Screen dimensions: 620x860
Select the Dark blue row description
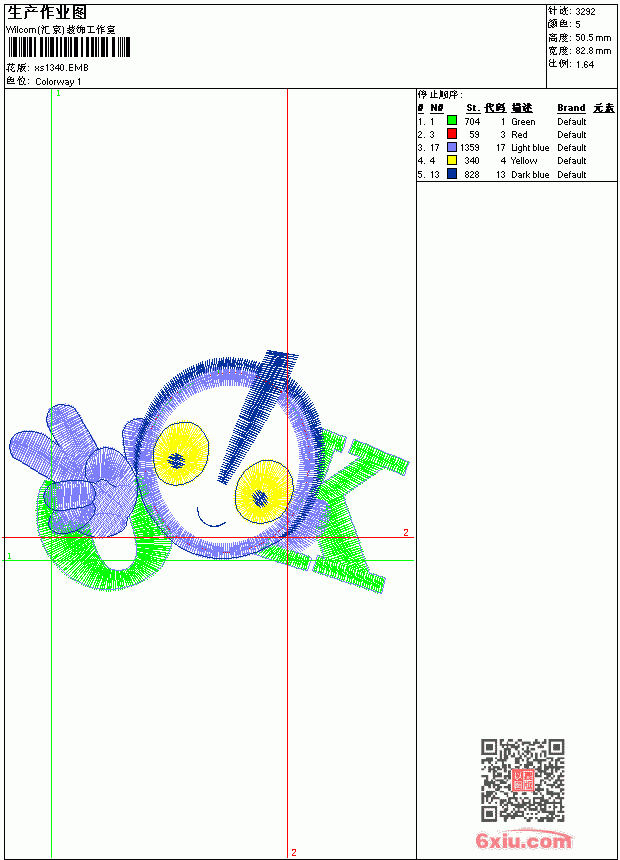(x=530, y=174)
